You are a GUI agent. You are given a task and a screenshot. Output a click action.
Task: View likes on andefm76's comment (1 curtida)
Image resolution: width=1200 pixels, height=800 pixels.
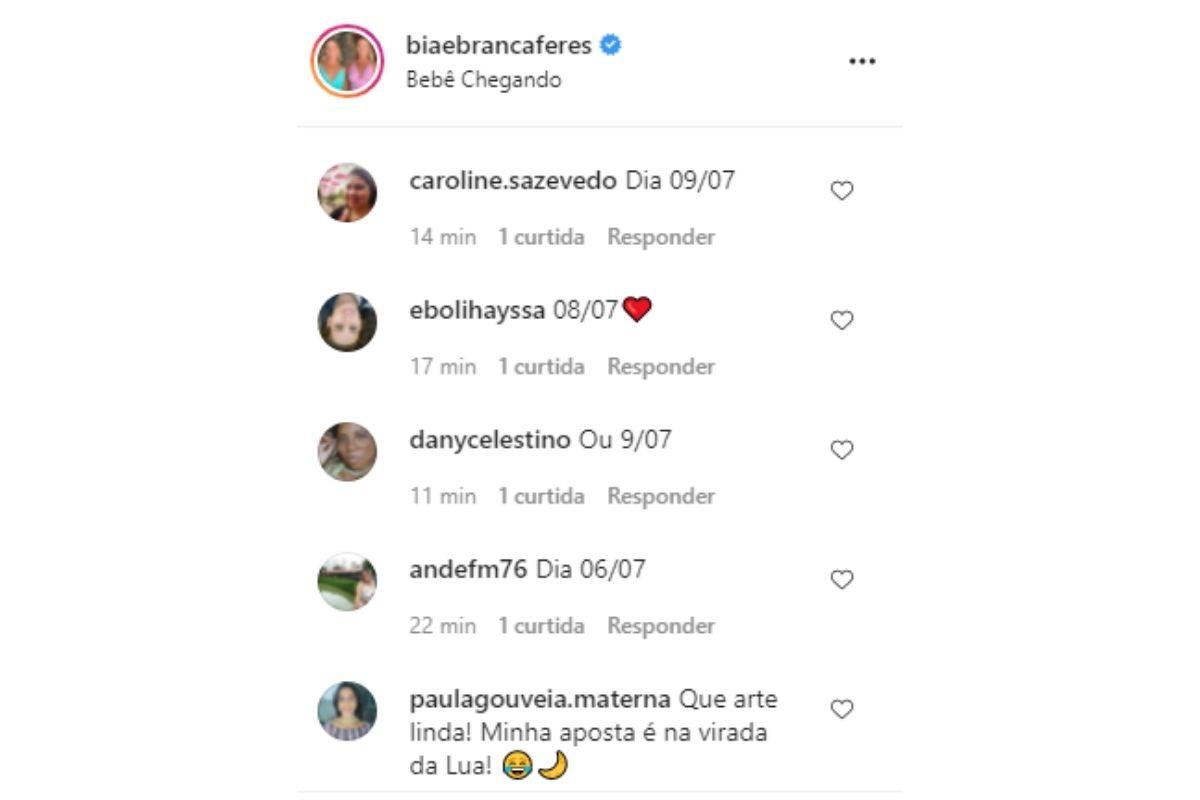[541, 626]
